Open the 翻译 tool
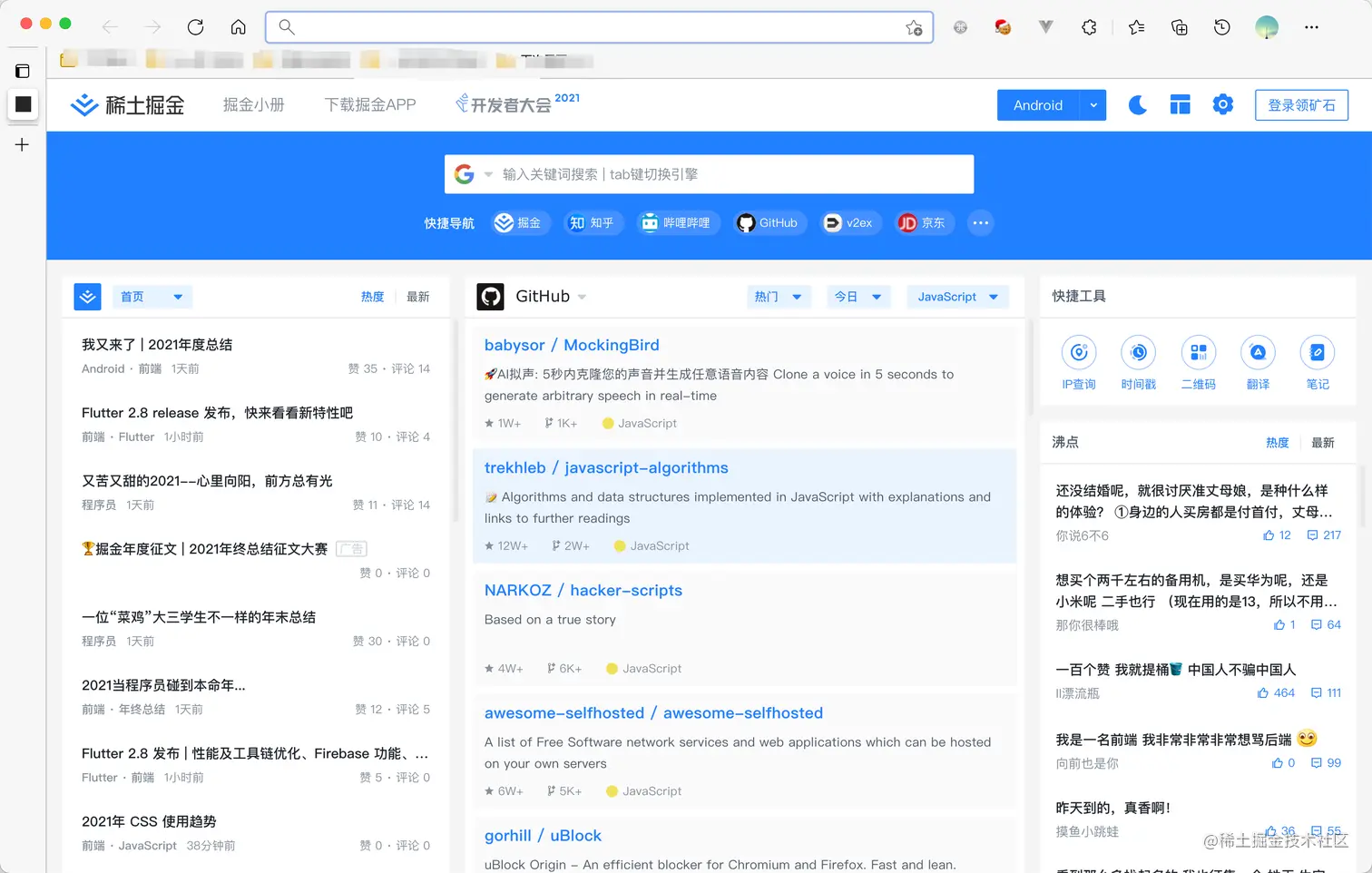The image size is (1372, 873). click(1258, 363)
